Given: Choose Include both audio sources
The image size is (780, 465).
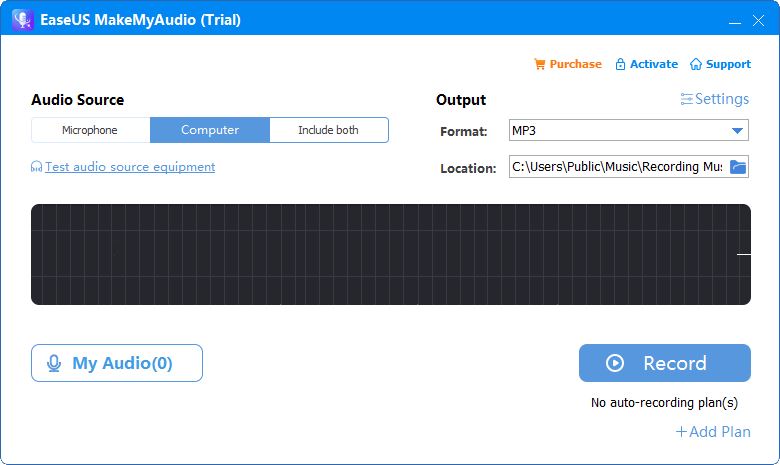Looking at the screenshot, I should 329,130.
